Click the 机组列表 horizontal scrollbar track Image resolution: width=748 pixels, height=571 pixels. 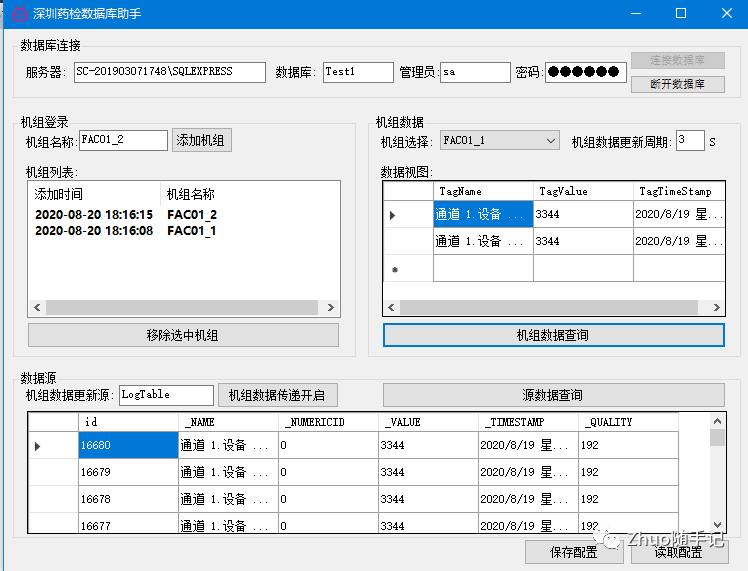pos(182,308)
